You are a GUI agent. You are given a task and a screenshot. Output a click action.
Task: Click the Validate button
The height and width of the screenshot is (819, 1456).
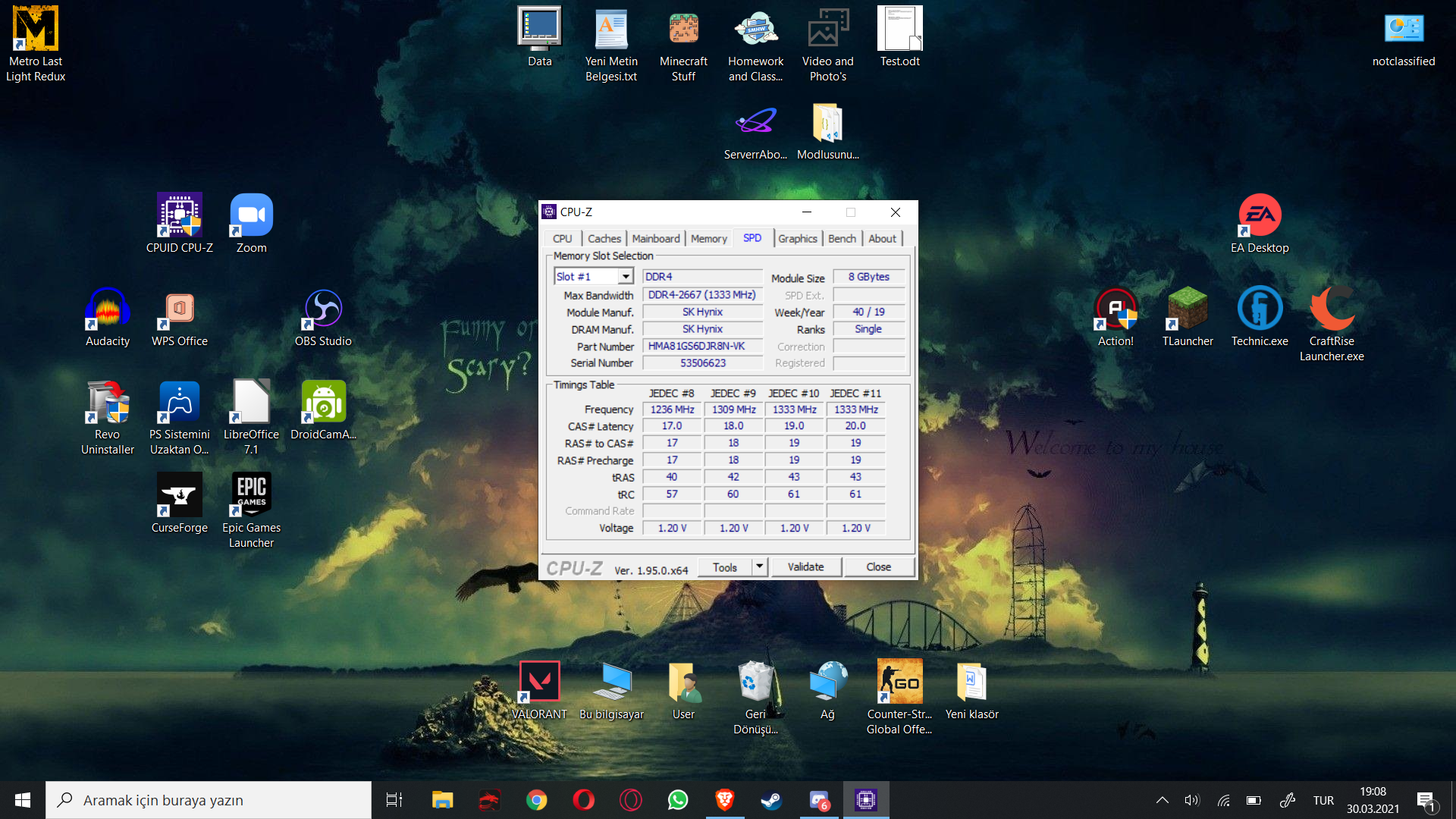click(x=805, y=566)
